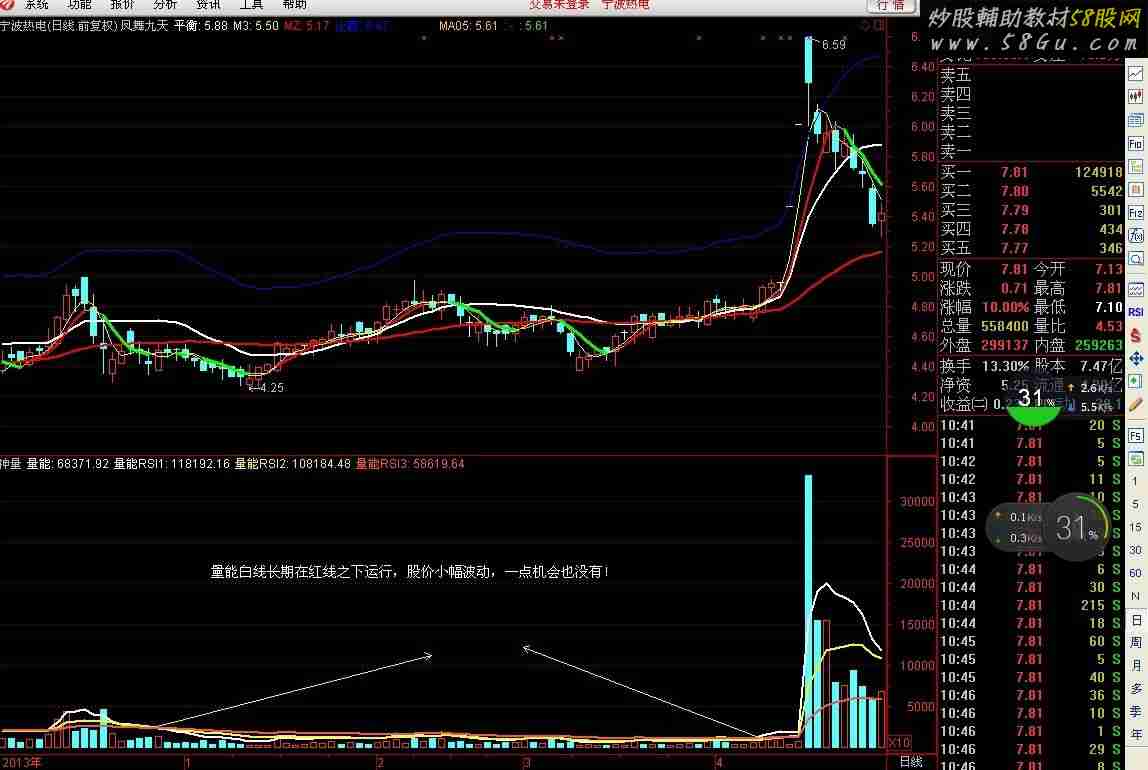
Task: Open the 分析 menu
Action: click(165, 4)
